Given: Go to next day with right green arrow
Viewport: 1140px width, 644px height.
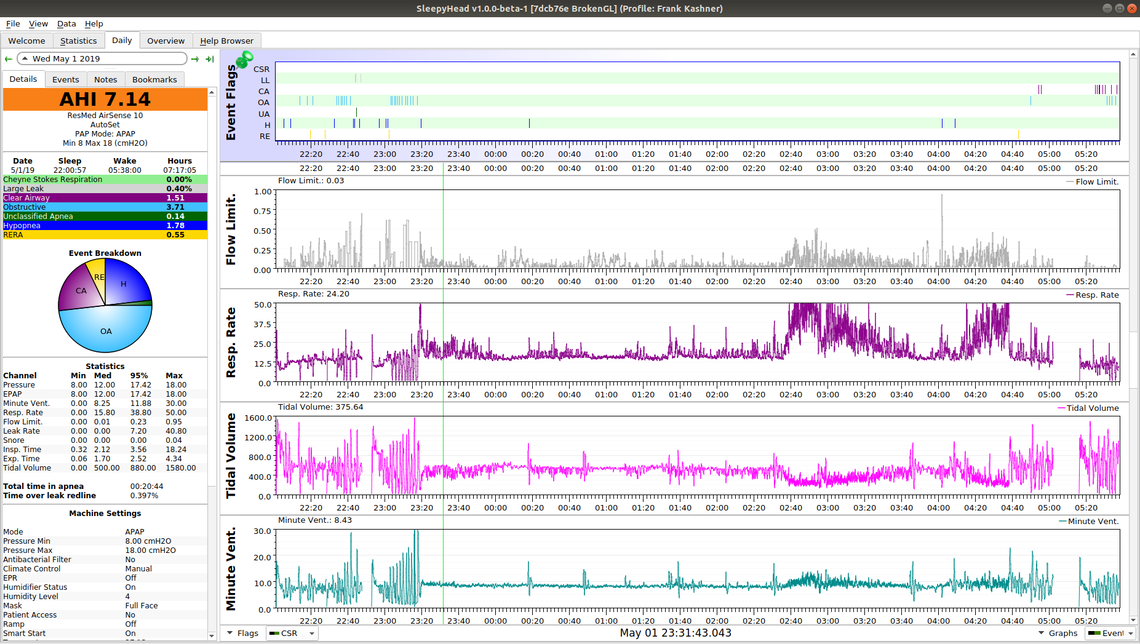Looking at the screenshot, I should point(196,59).
